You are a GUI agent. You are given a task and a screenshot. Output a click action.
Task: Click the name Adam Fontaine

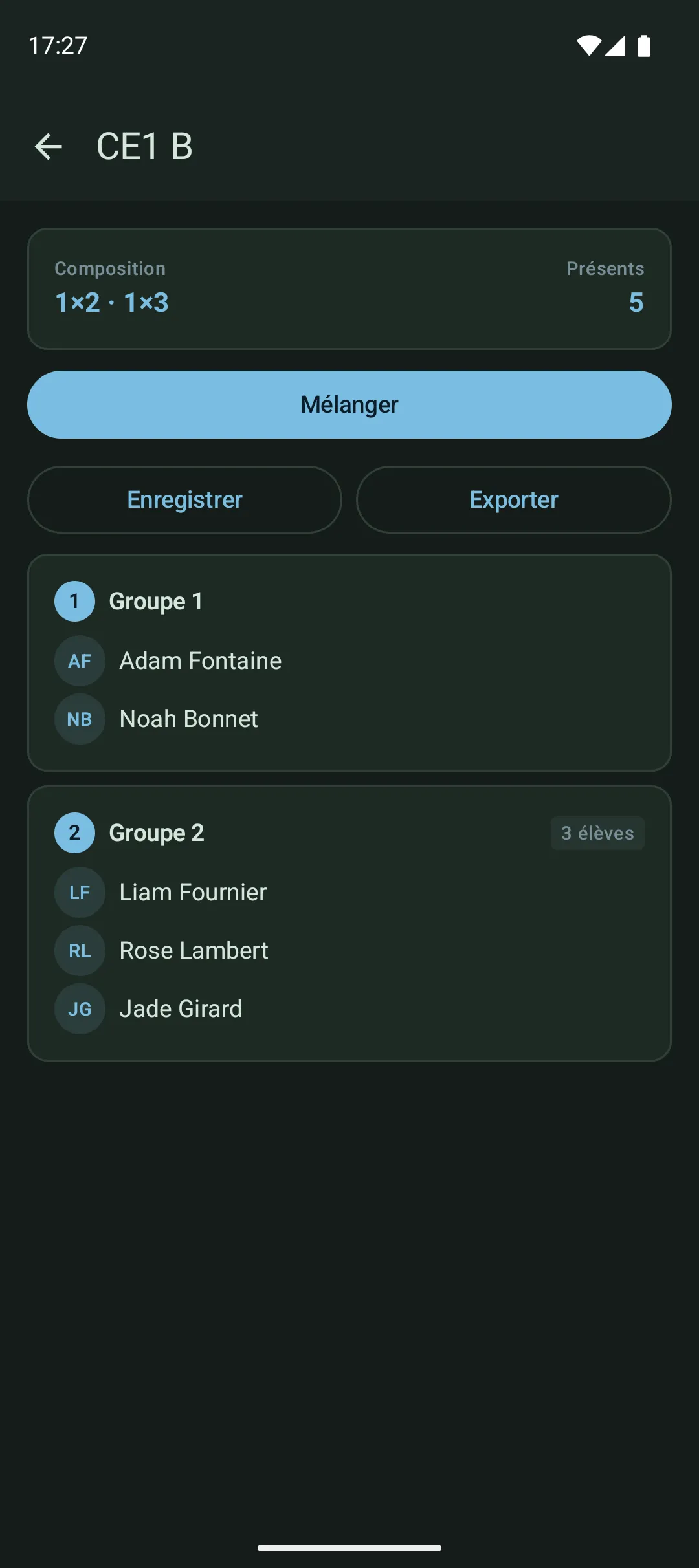tap(200, 660)
